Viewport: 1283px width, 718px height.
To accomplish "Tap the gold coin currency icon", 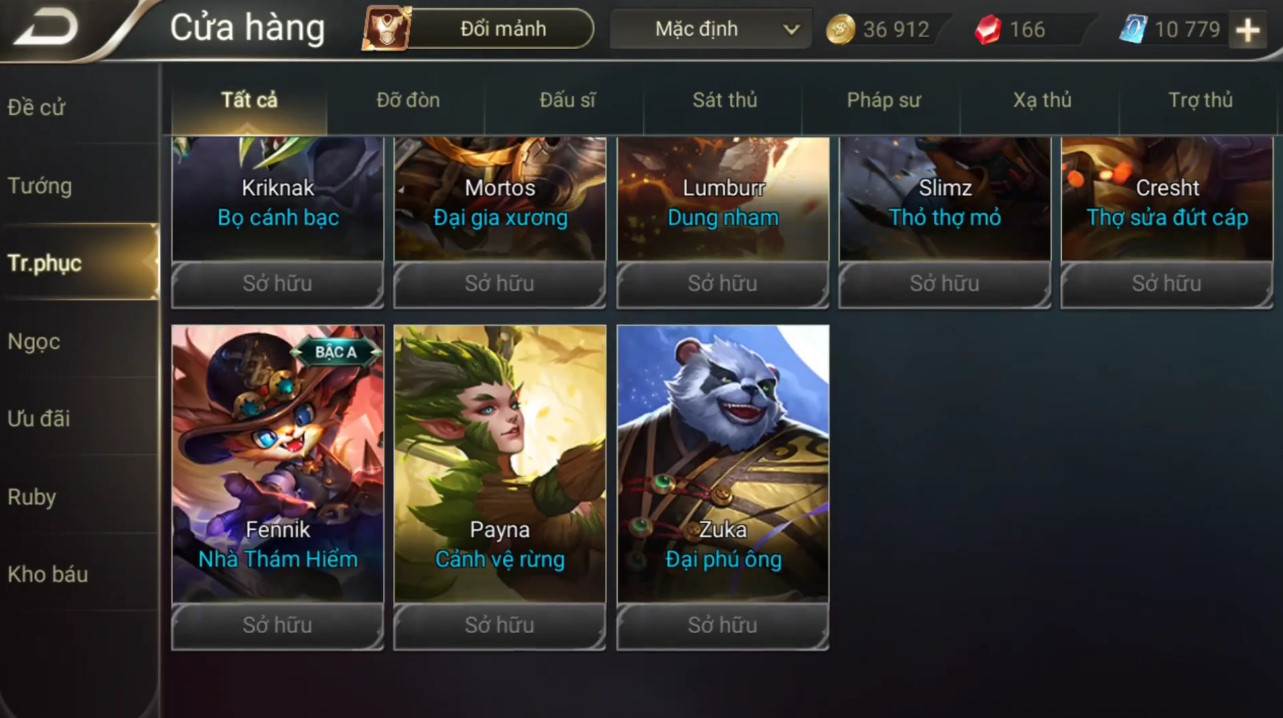I will point(841,30).
